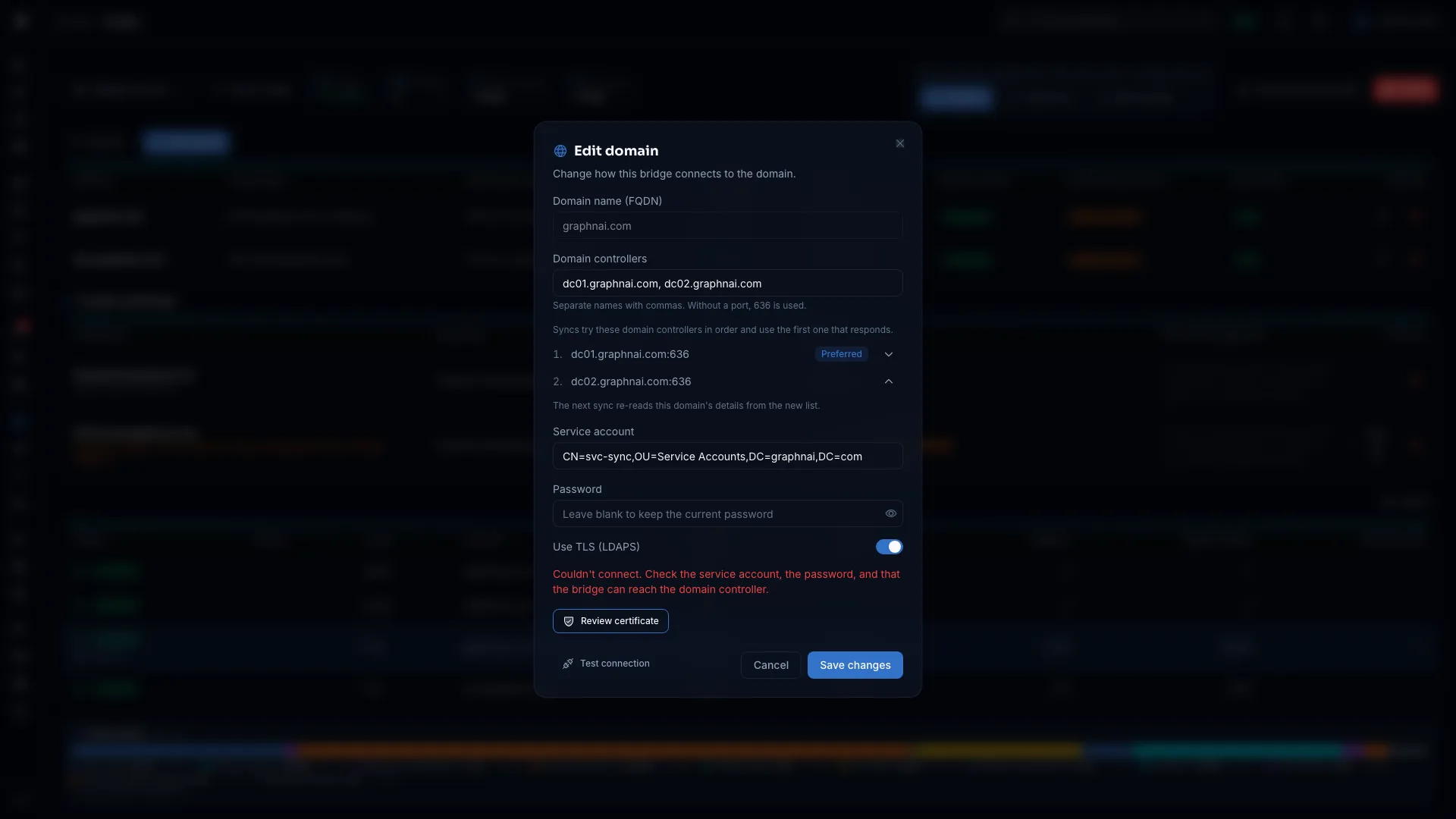This screenshot has width=1456, height=819.
Task: Save changes to the domain
Action: click(x=855, y=665)
